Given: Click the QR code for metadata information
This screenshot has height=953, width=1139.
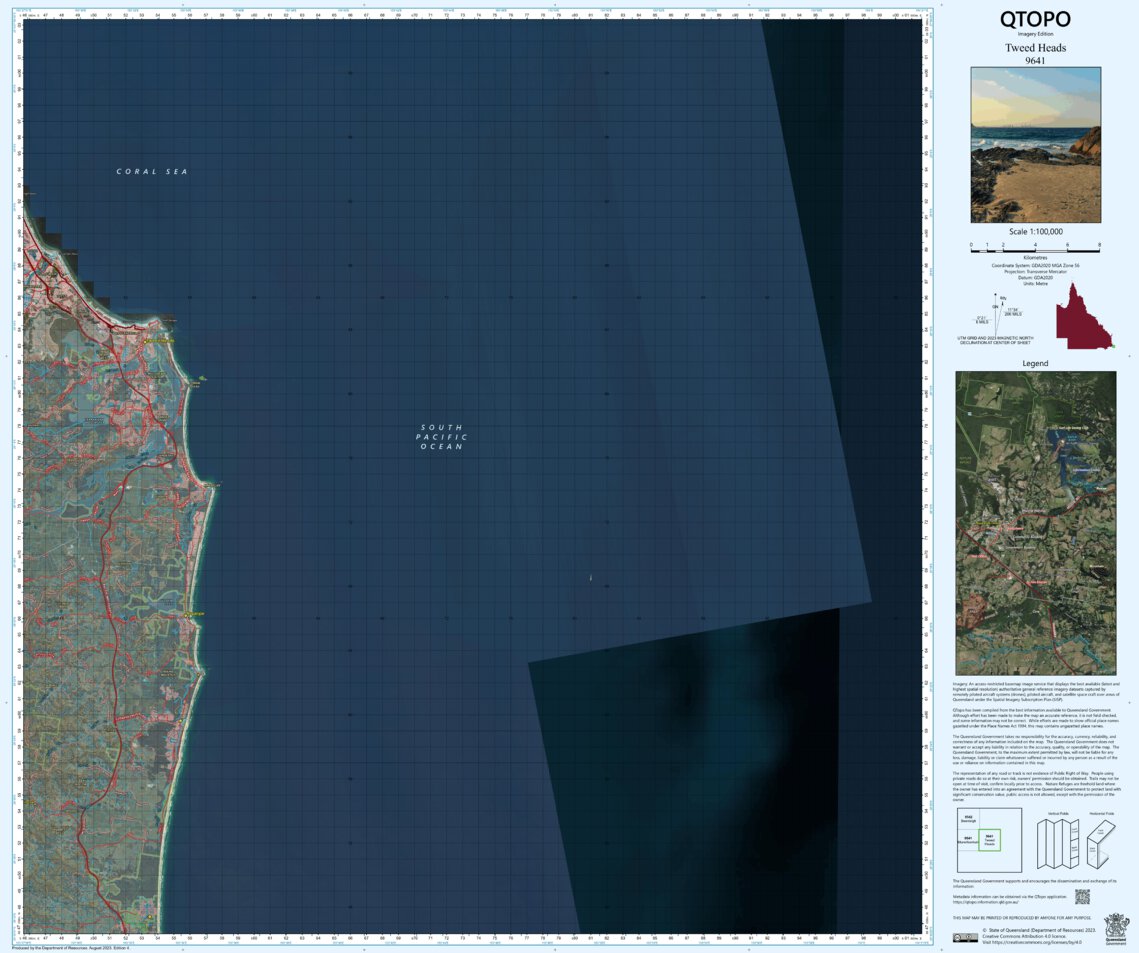Looking at the screenshot, I should coord(1083,897).
